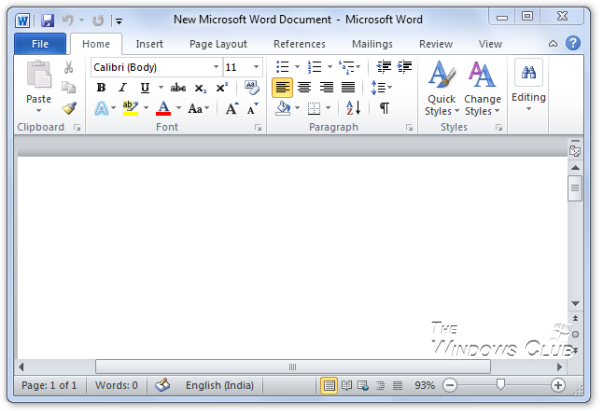Toggle Bold formatting
This screenshot has height=411, width=600.
click(x=101, y=88)
